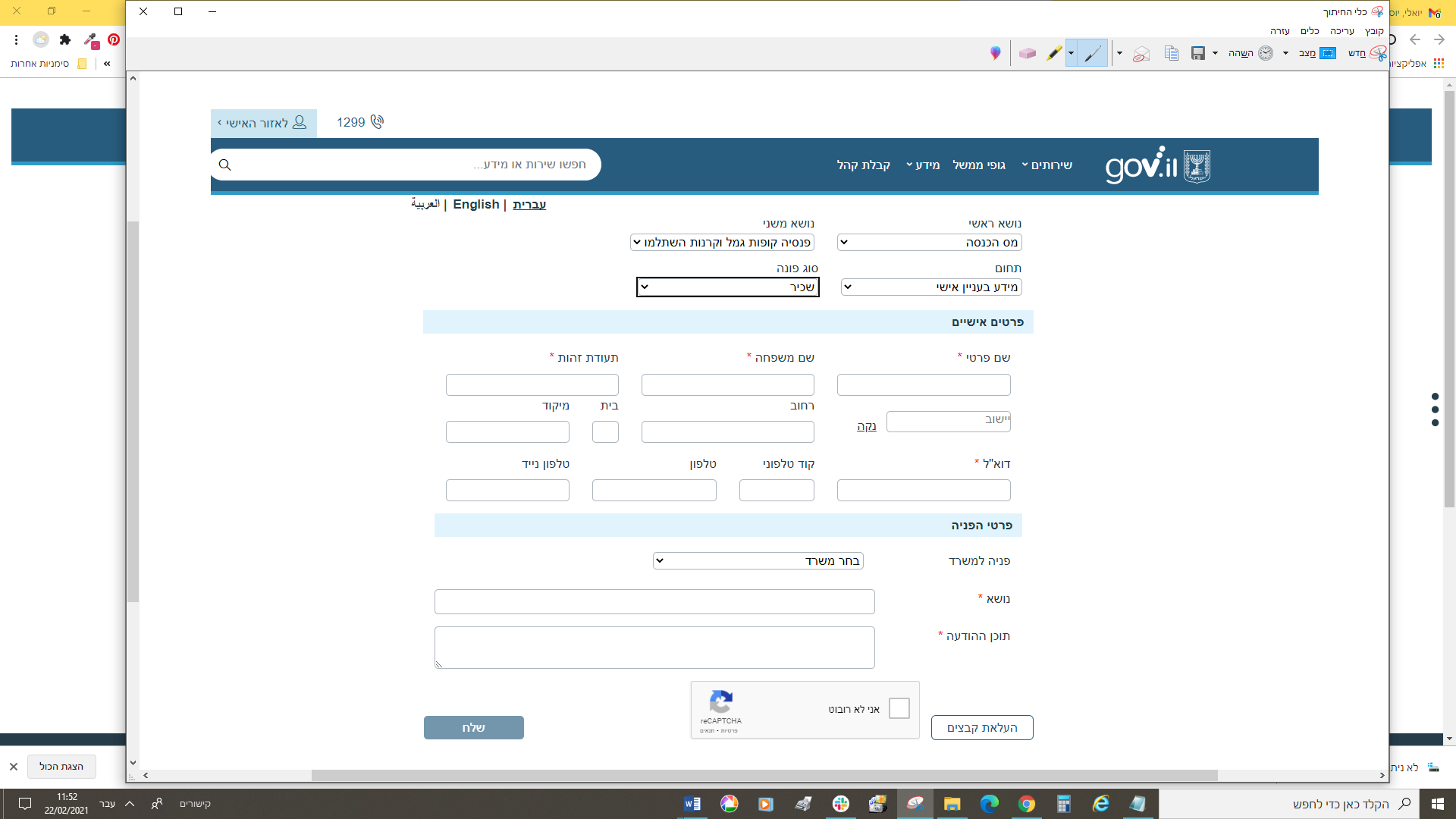The height and width of the screenshot is (819, 1456).
Task: Open the בחר משרד office dropdown
Action: [758, 561]
